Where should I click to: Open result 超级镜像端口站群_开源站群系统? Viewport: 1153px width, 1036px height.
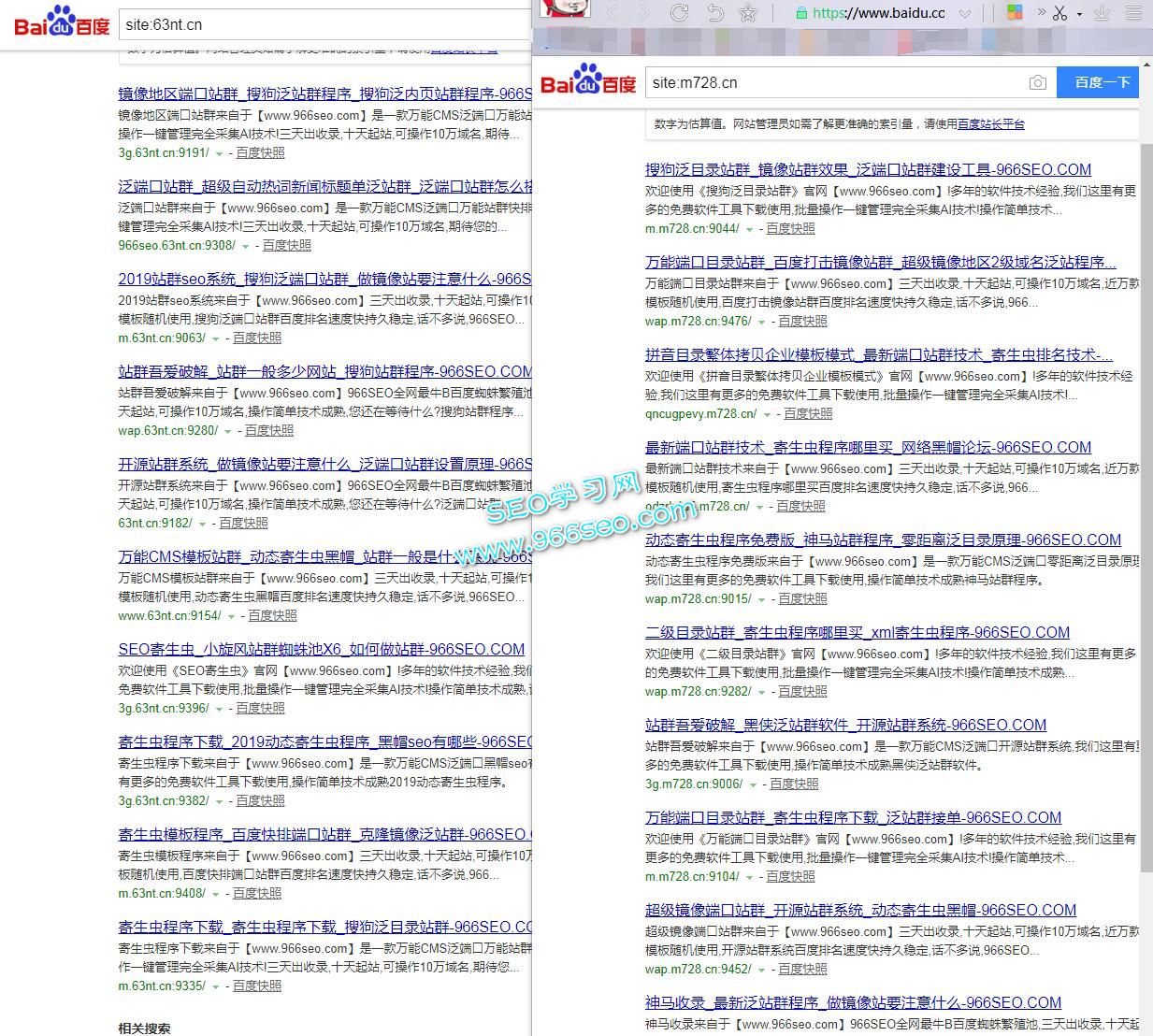click(x=860, y=910)
